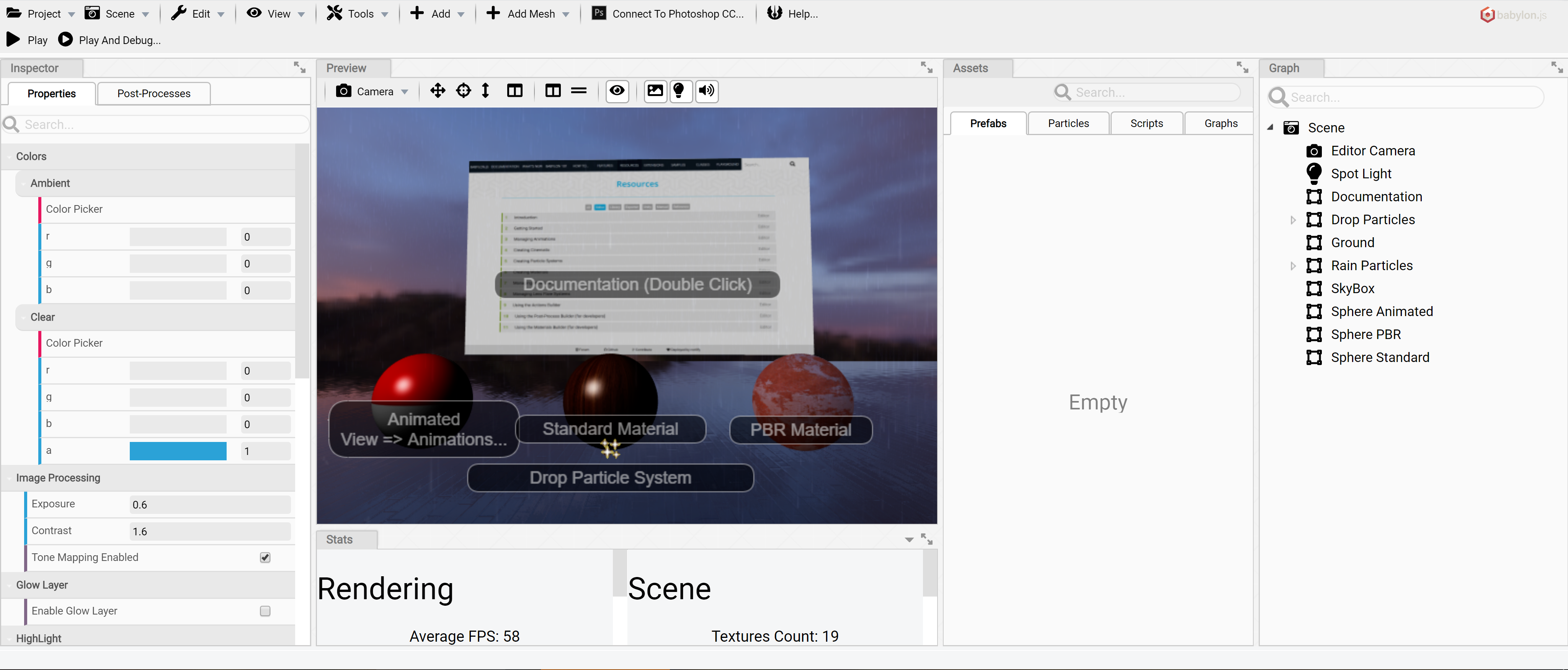Click the Help button
This screenshot has height=670, width=1568.
[792, 14]
